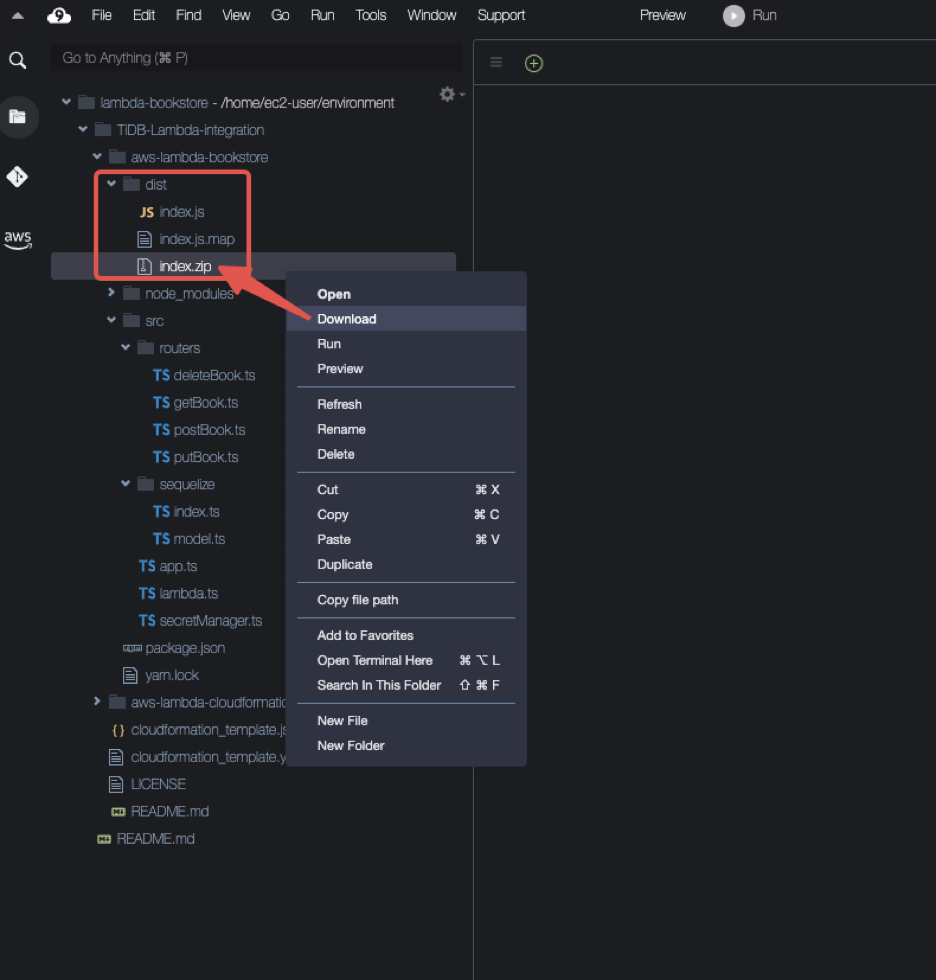
Task: Choose Refresh in the context menu
Action: click(x=406, y=404)
